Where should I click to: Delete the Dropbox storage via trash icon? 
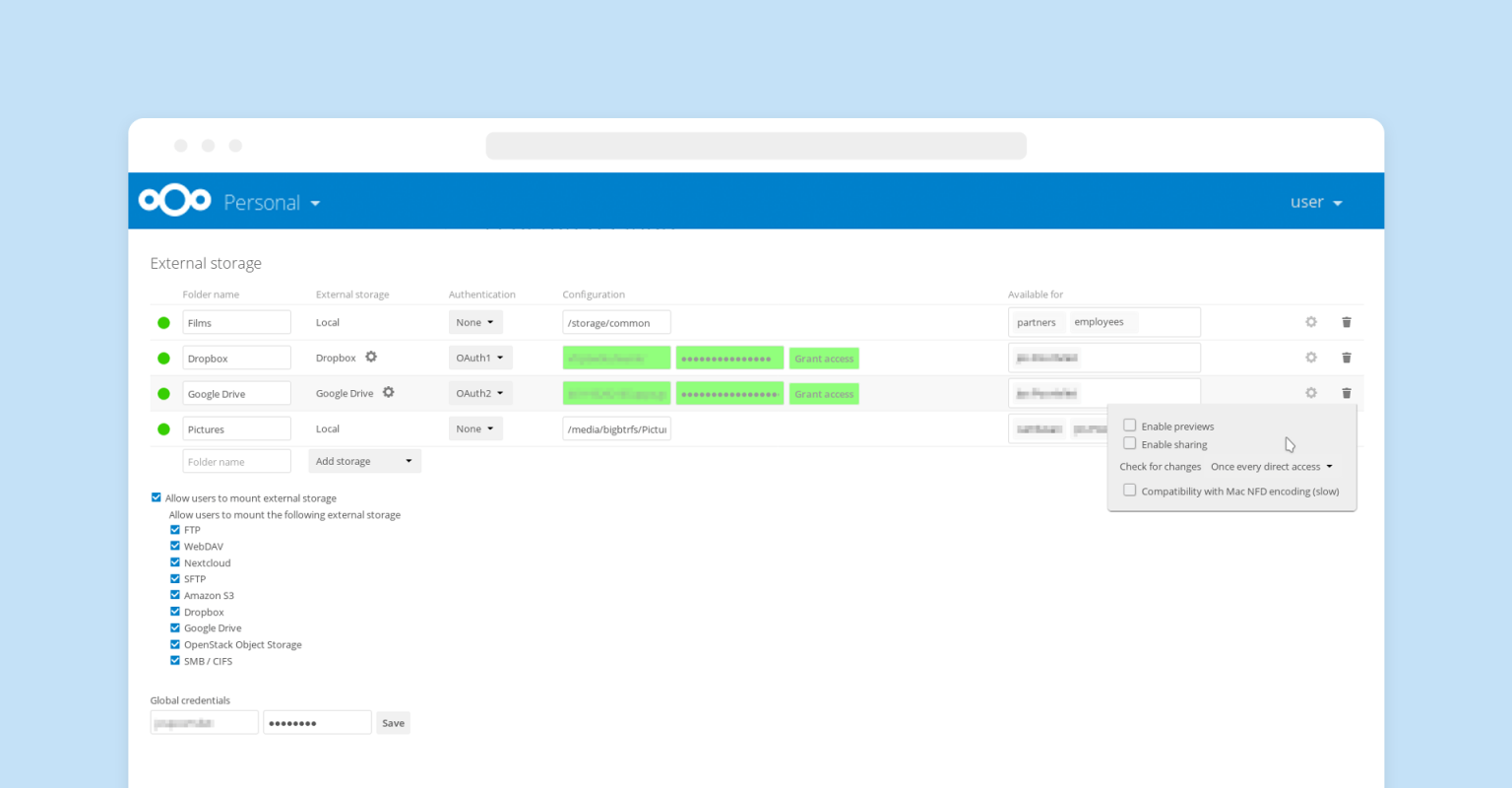[1347, 358]
